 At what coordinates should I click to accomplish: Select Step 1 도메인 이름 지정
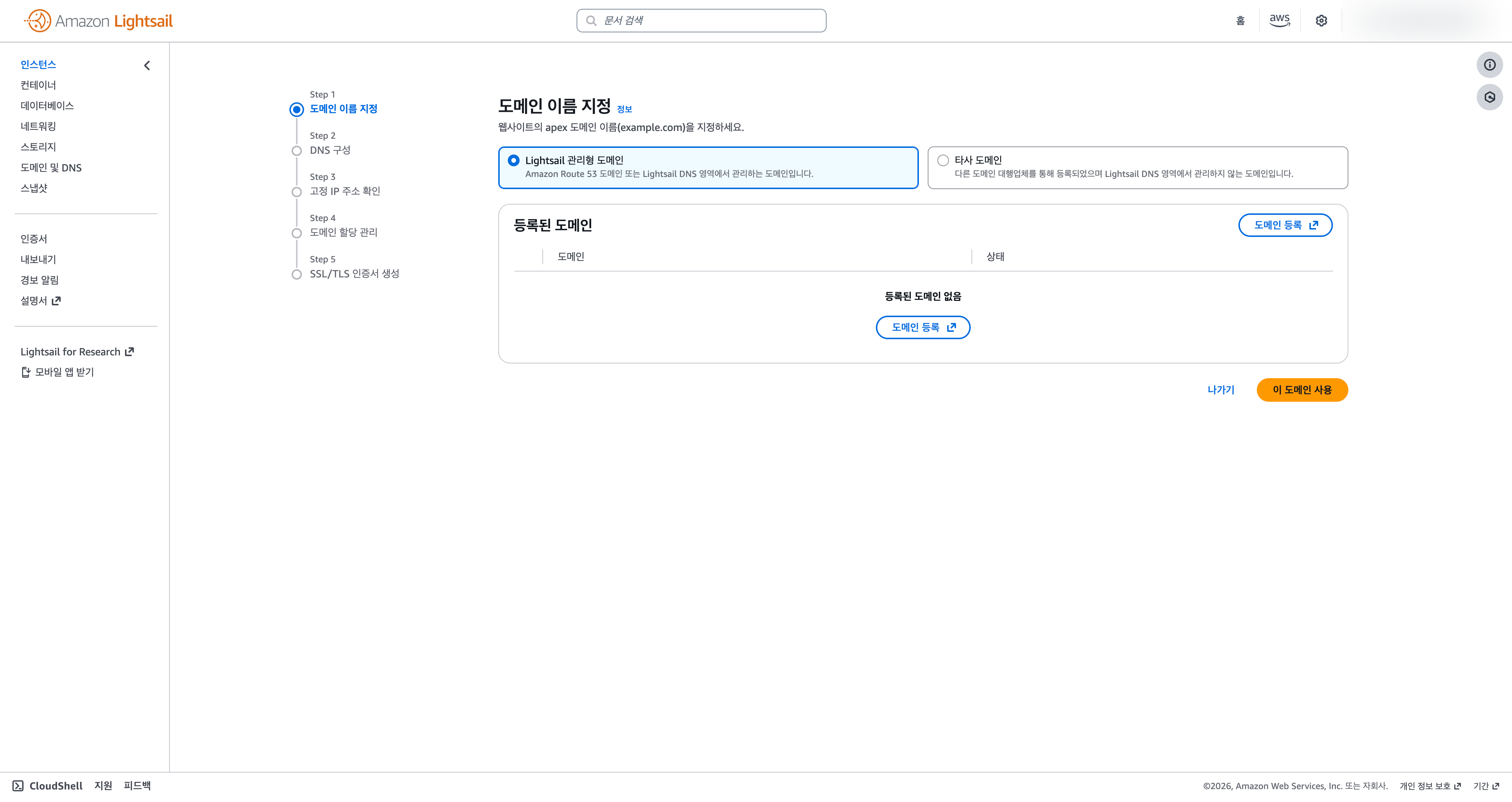[x=343, y=109]
